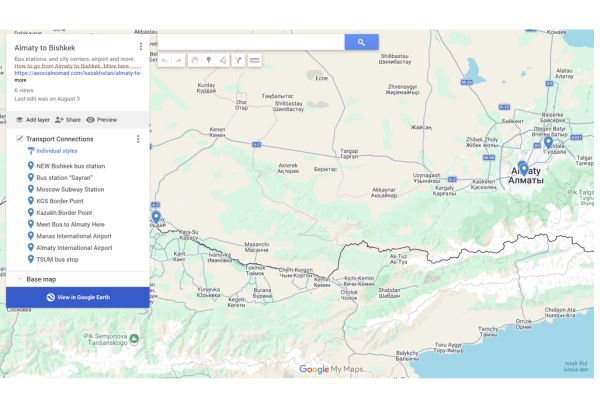Image resolution: width=600 pixels, height=400 pixels.
Task: Click the pin icon beside Meet Bus to Almaty Here
Action: [x=31, y=224]
